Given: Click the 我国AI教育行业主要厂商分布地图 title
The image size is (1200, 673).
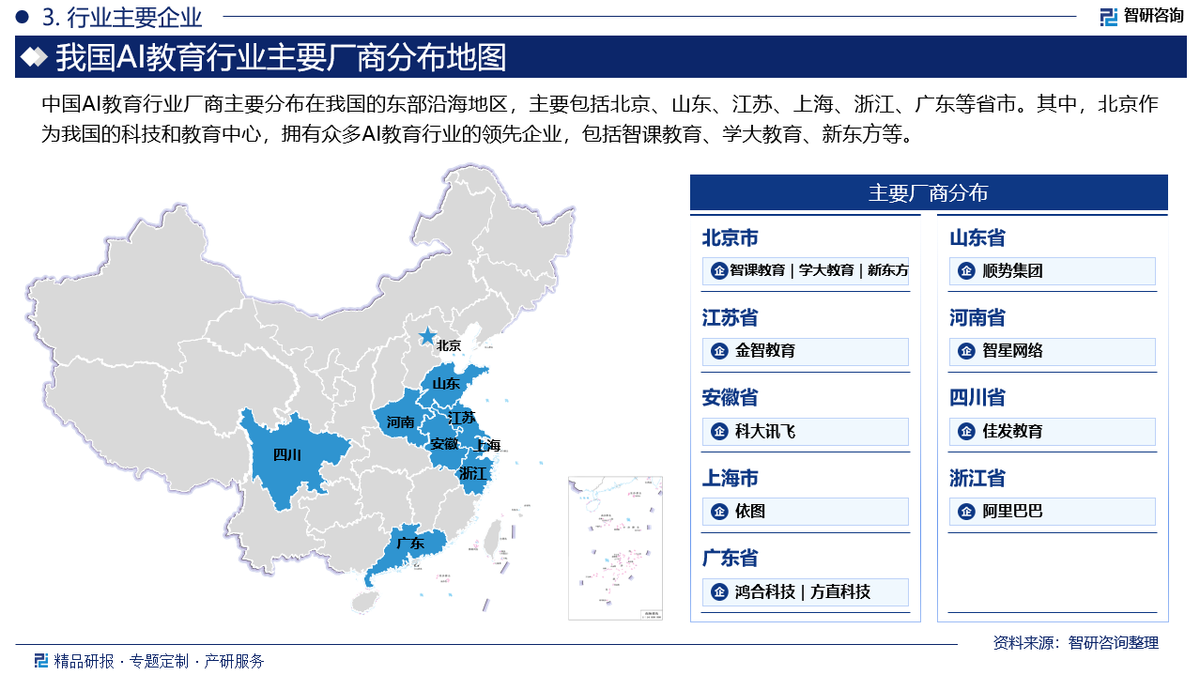Looking at the screenshot, I should click(280, 57).
